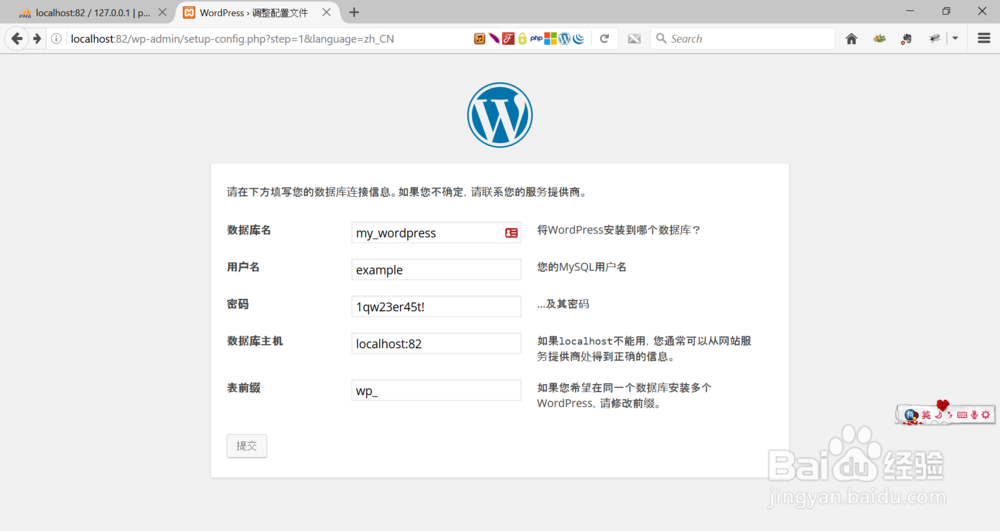Click the 表前缀 field containing wp_
The height and width of the screenshot is (531, 1000).
point(436,390)
